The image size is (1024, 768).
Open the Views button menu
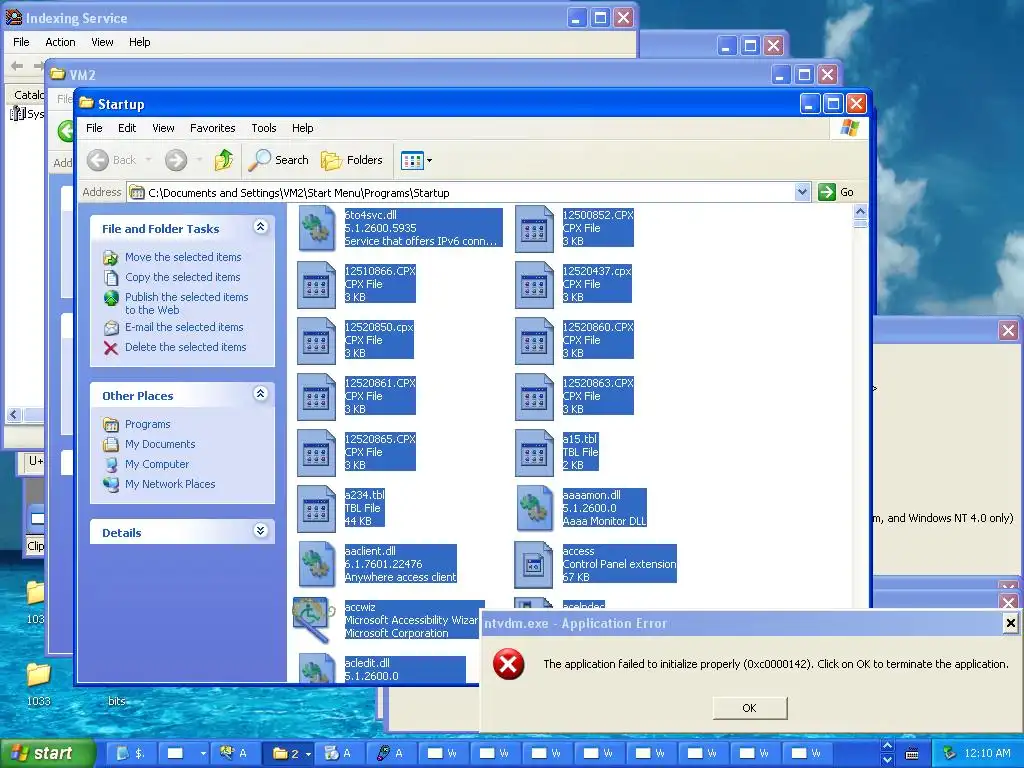coord(416,160)
